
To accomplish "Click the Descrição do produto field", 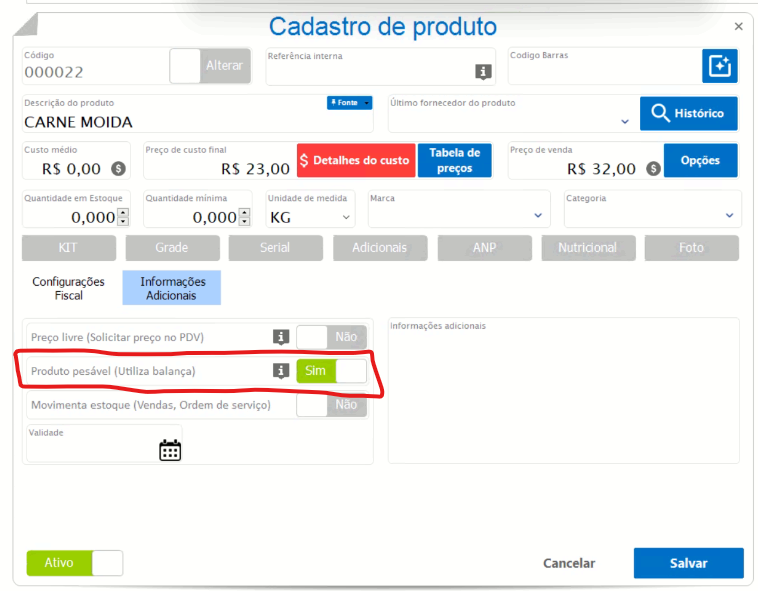I will pyautogui.click(x=170, y=123).
